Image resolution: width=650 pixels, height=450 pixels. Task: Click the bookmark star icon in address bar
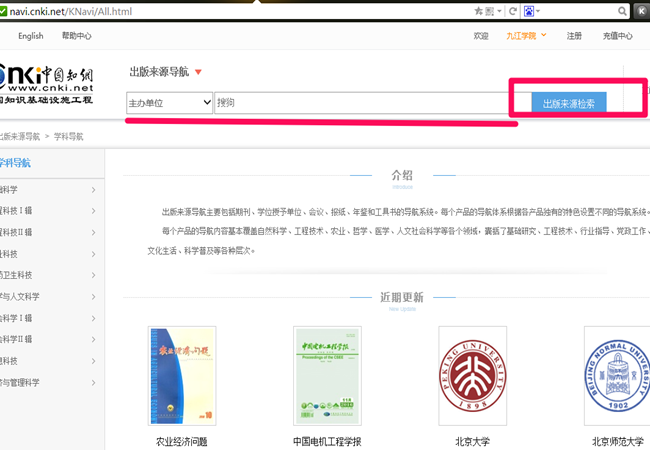[478, 11]
